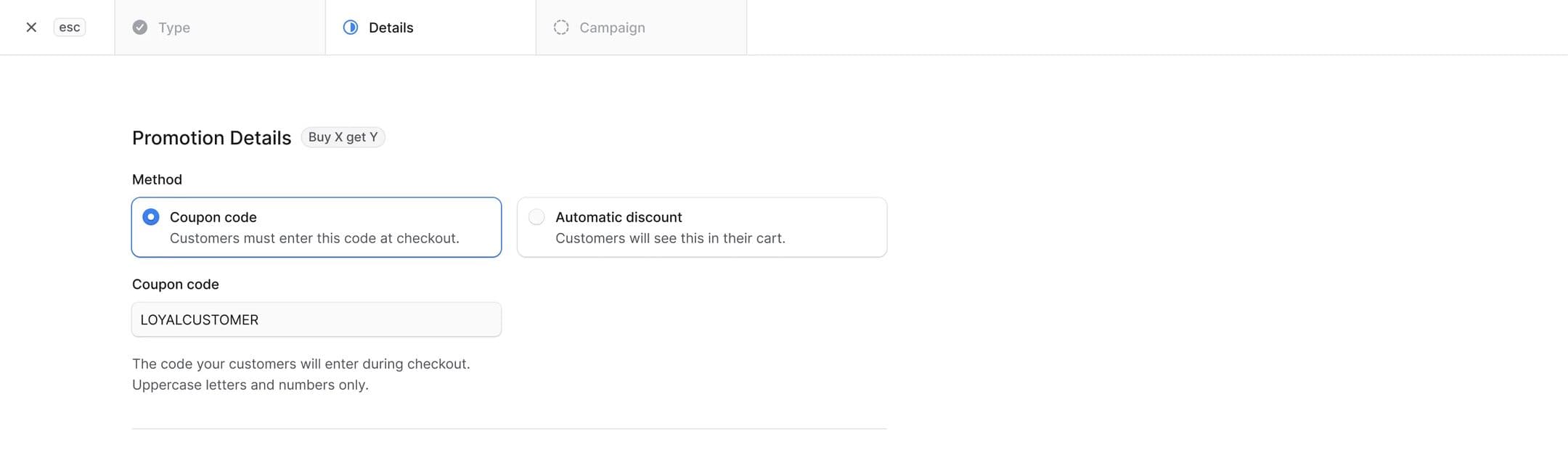Image resolution: width=1568 pixels, height=466 pixels.
Task: Click the Campaign dashed circle icon
Action: [x=561, y=28]
